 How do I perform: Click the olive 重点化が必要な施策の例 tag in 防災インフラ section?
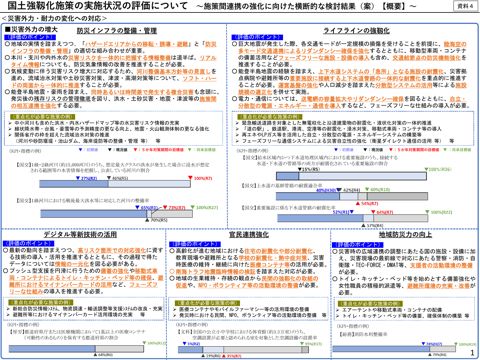(43, 117)
